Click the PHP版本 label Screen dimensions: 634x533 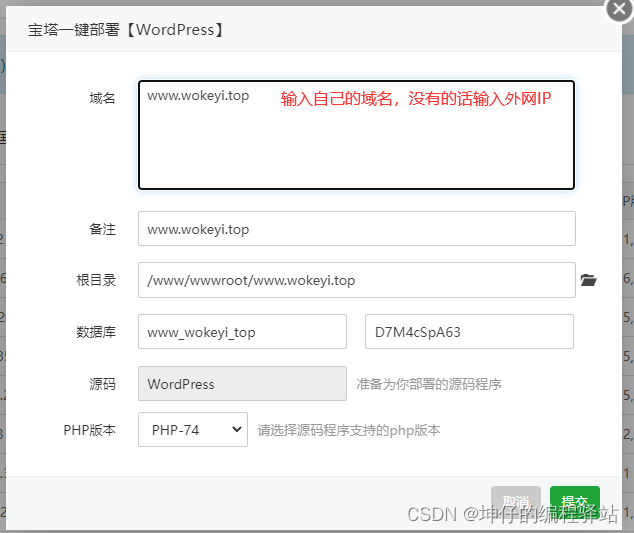click(x=89, y=430)
